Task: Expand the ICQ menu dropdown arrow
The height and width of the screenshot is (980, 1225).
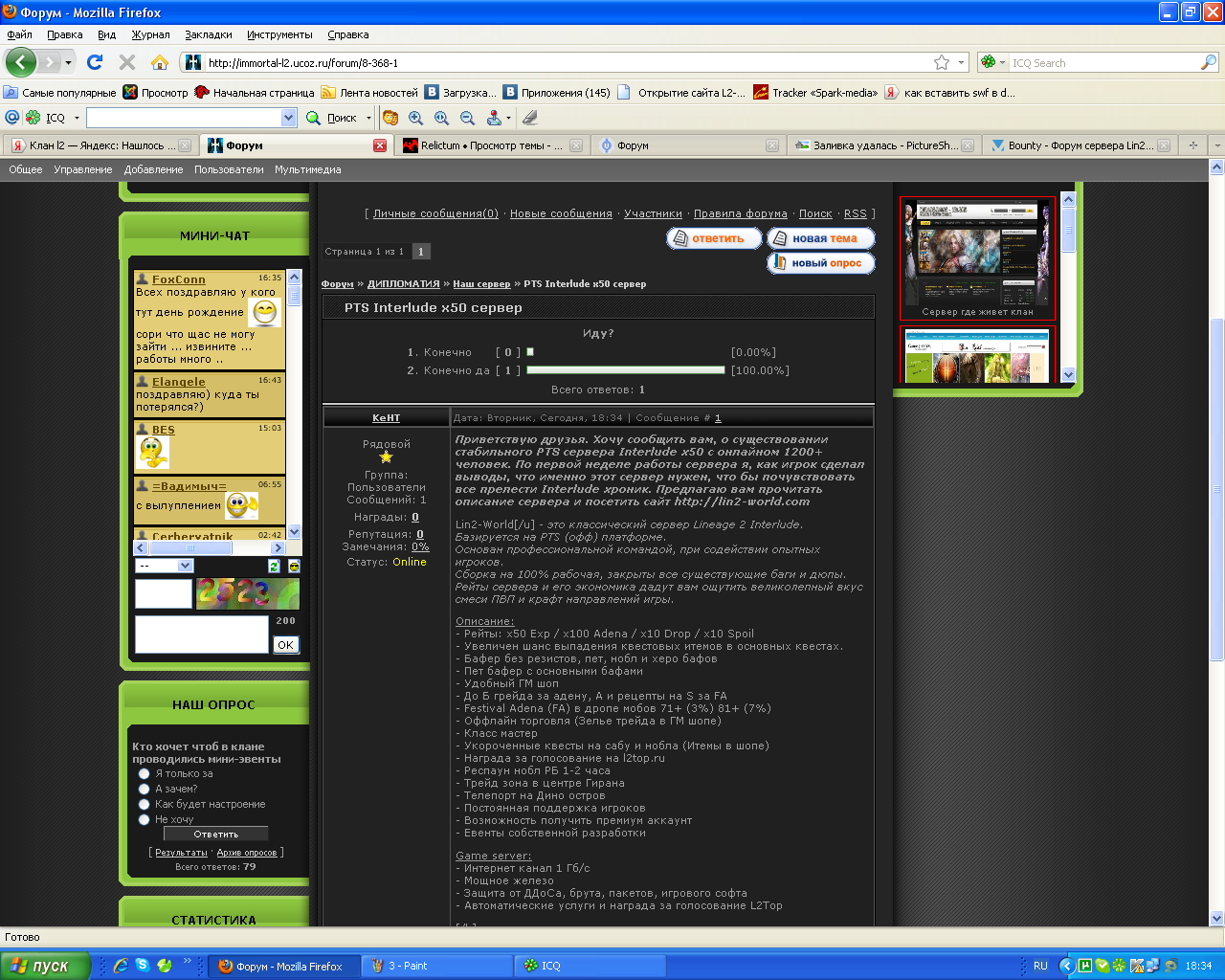Action: [x=77, y=118]
